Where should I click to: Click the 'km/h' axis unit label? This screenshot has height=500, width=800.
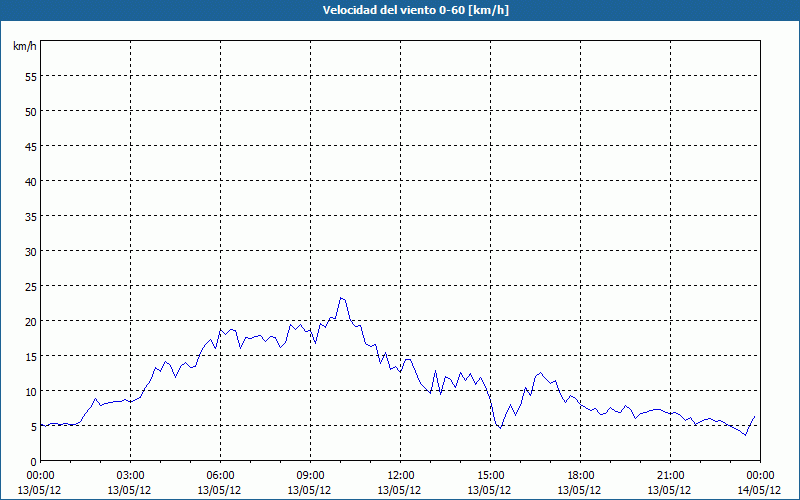point(25,46)
